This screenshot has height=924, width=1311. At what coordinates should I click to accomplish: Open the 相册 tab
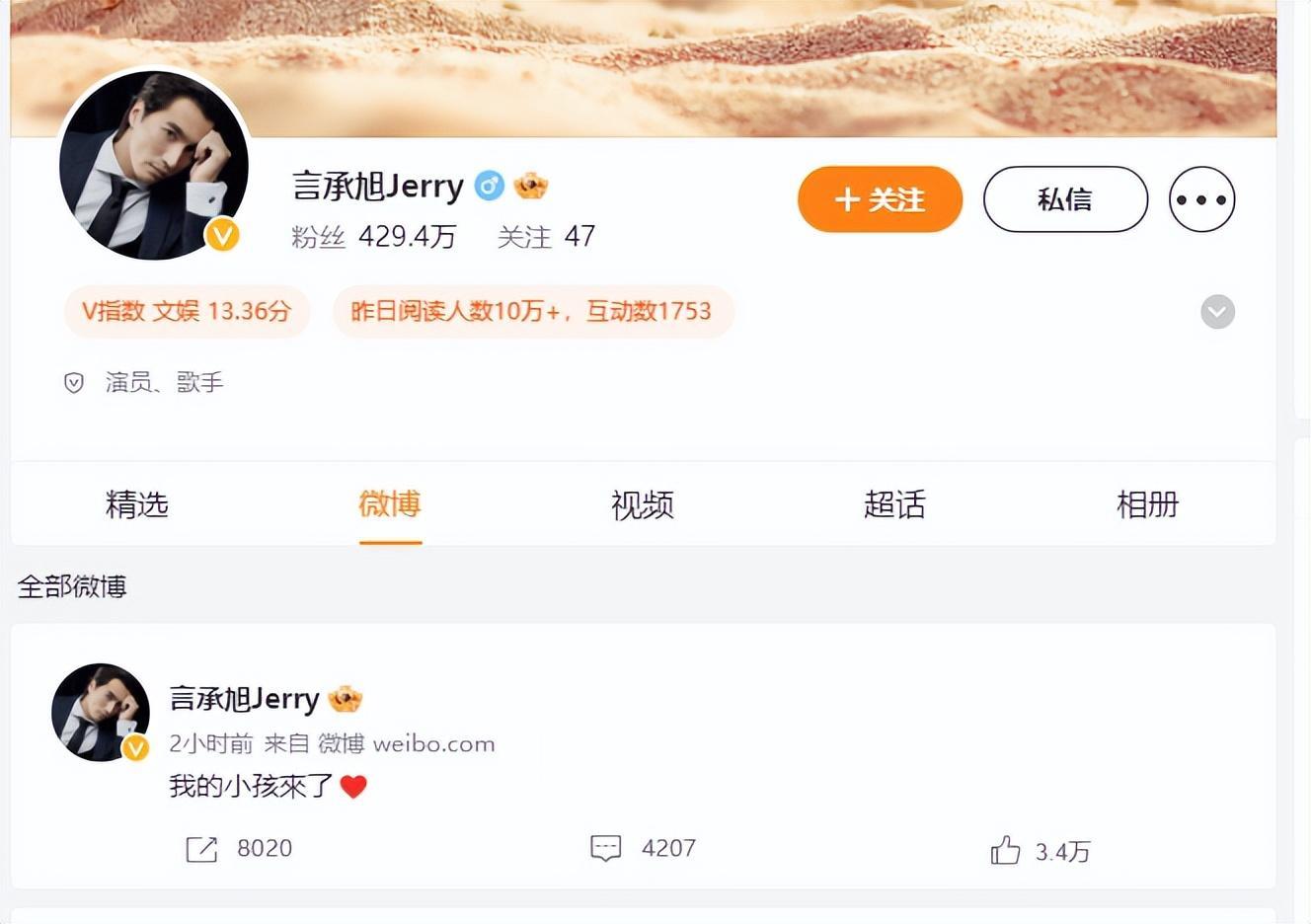tap(1148, 504)
